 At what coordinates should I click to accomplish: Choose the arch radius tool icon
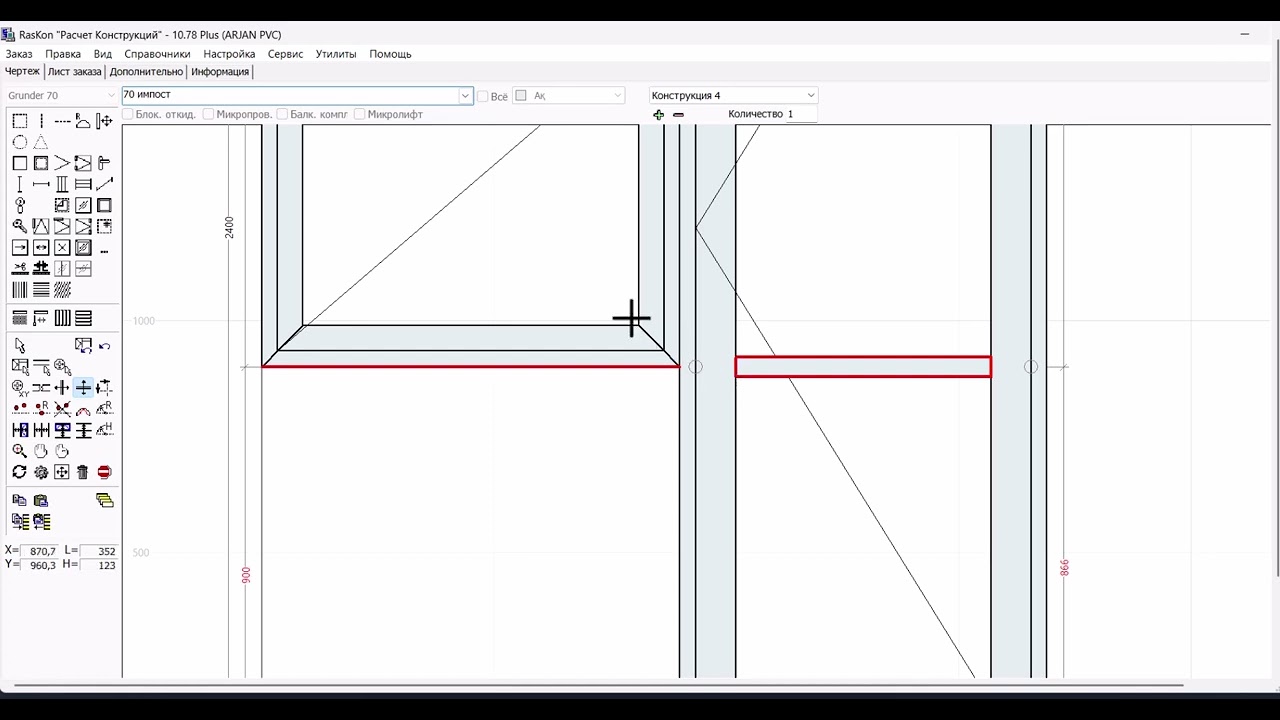point(83,121)
